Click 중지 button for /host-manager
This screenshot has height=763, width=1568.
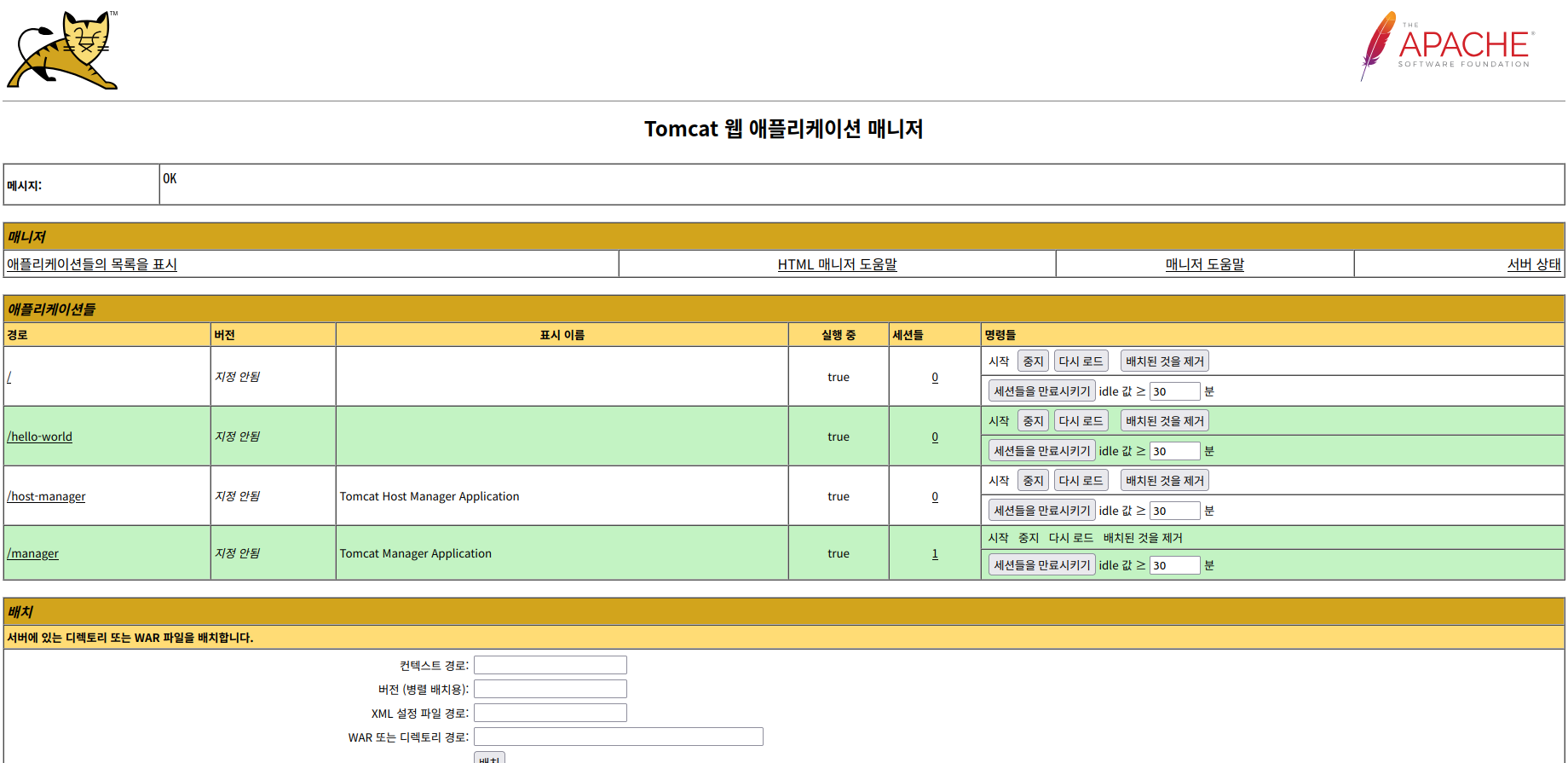pyautogui.click(x=1033, y=481)
